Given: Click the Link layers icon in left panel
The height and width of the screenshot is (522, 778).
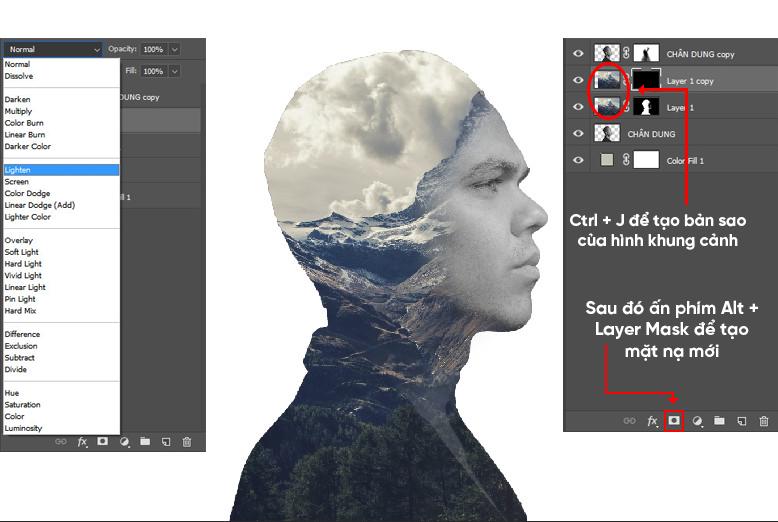Looking at the screenshot, I should point(61,442).
